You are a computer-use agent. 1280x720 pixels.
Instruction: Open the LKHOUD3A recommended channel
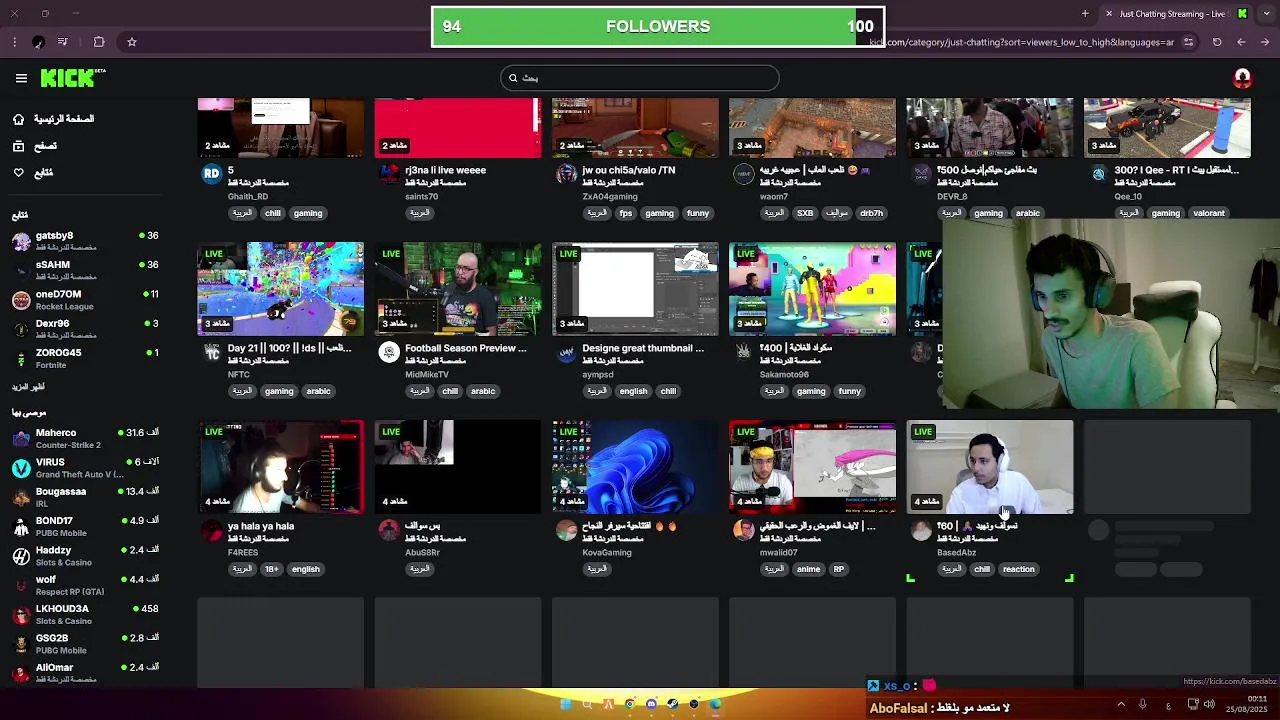[85, 614]
